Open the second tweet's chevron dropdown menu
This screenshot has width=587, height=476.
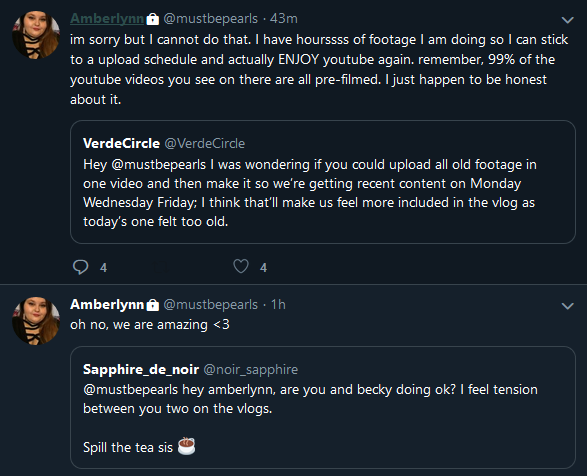pyautogui.click(x=568, y=306)
